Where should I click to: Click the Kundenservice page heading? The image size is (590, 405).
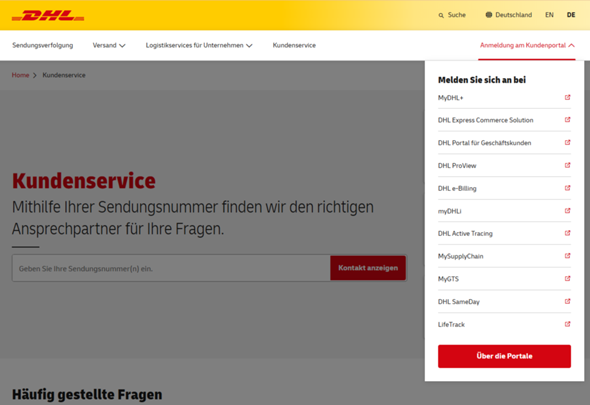[84, 181]
